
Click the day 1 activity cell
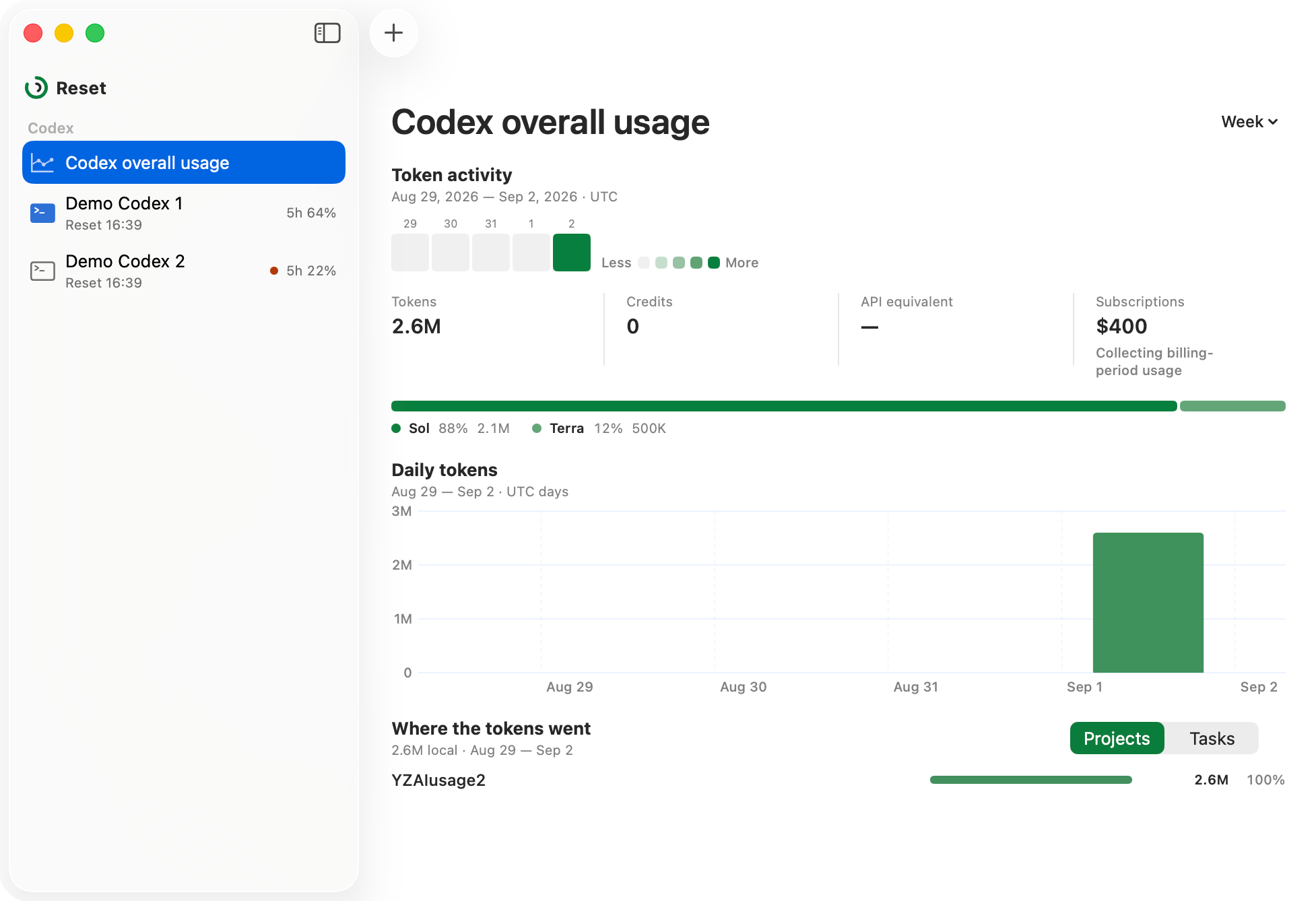531,253
